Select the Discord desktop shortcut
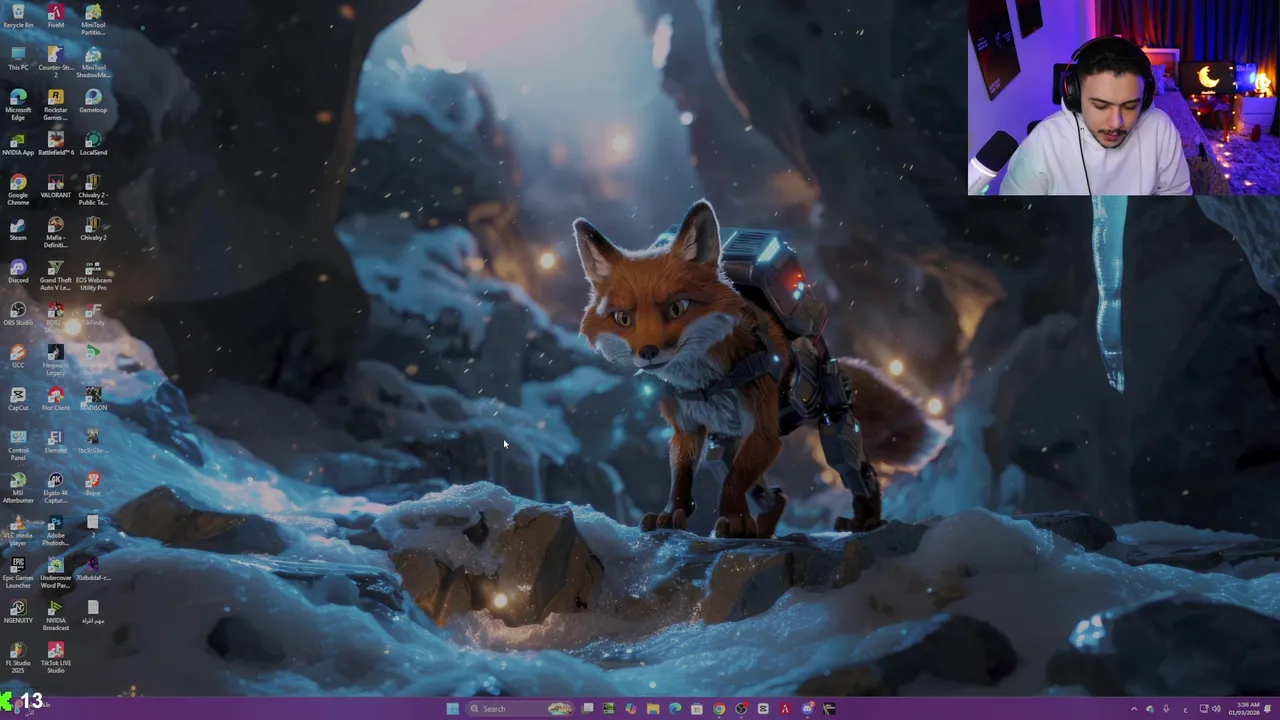Image resolution: width=1280 pixels, height=720 pixels. pyautogui.click(x=18, y=271)
